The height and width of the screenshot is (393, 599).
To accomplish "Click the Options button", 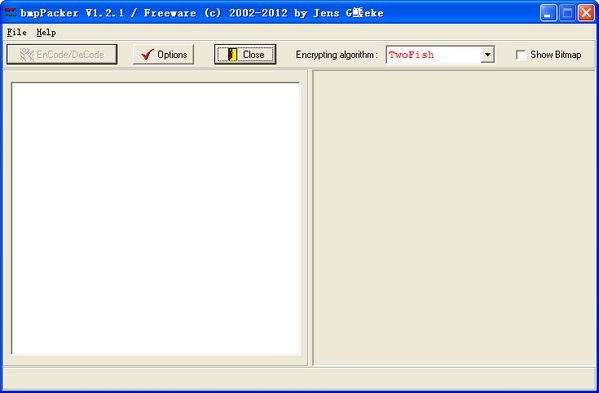I will point(164,55).
